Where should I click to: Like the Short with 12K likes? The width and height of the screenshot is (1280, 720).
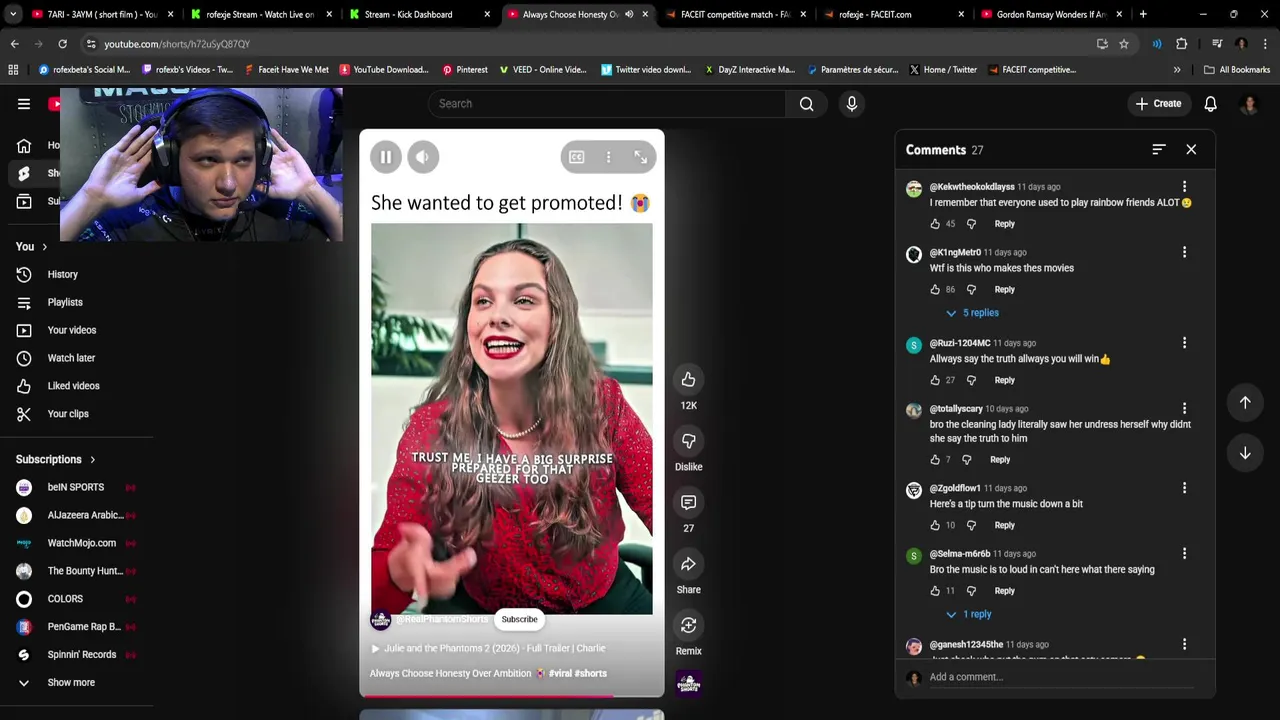(x=688, y=379)
